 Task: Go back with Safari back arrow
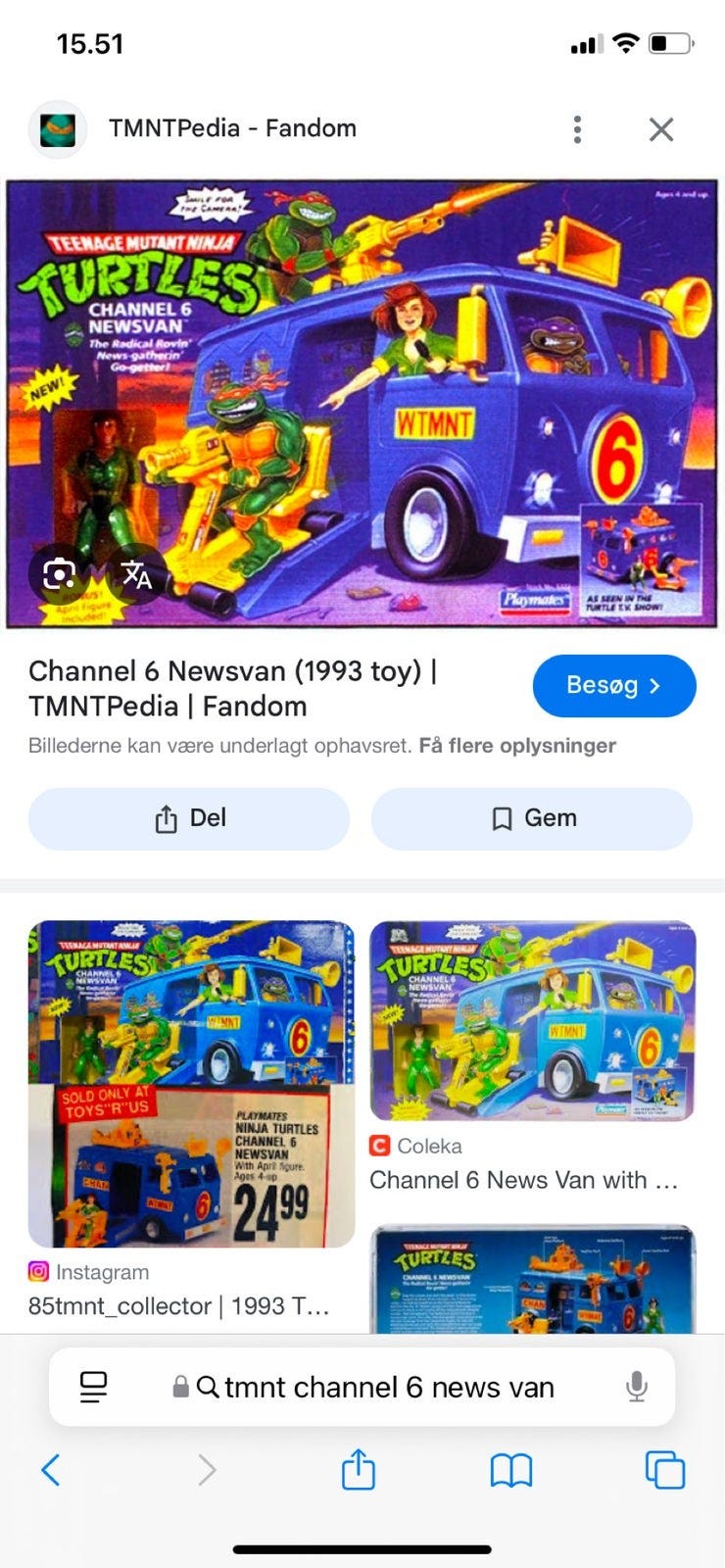coord(51,1470)
